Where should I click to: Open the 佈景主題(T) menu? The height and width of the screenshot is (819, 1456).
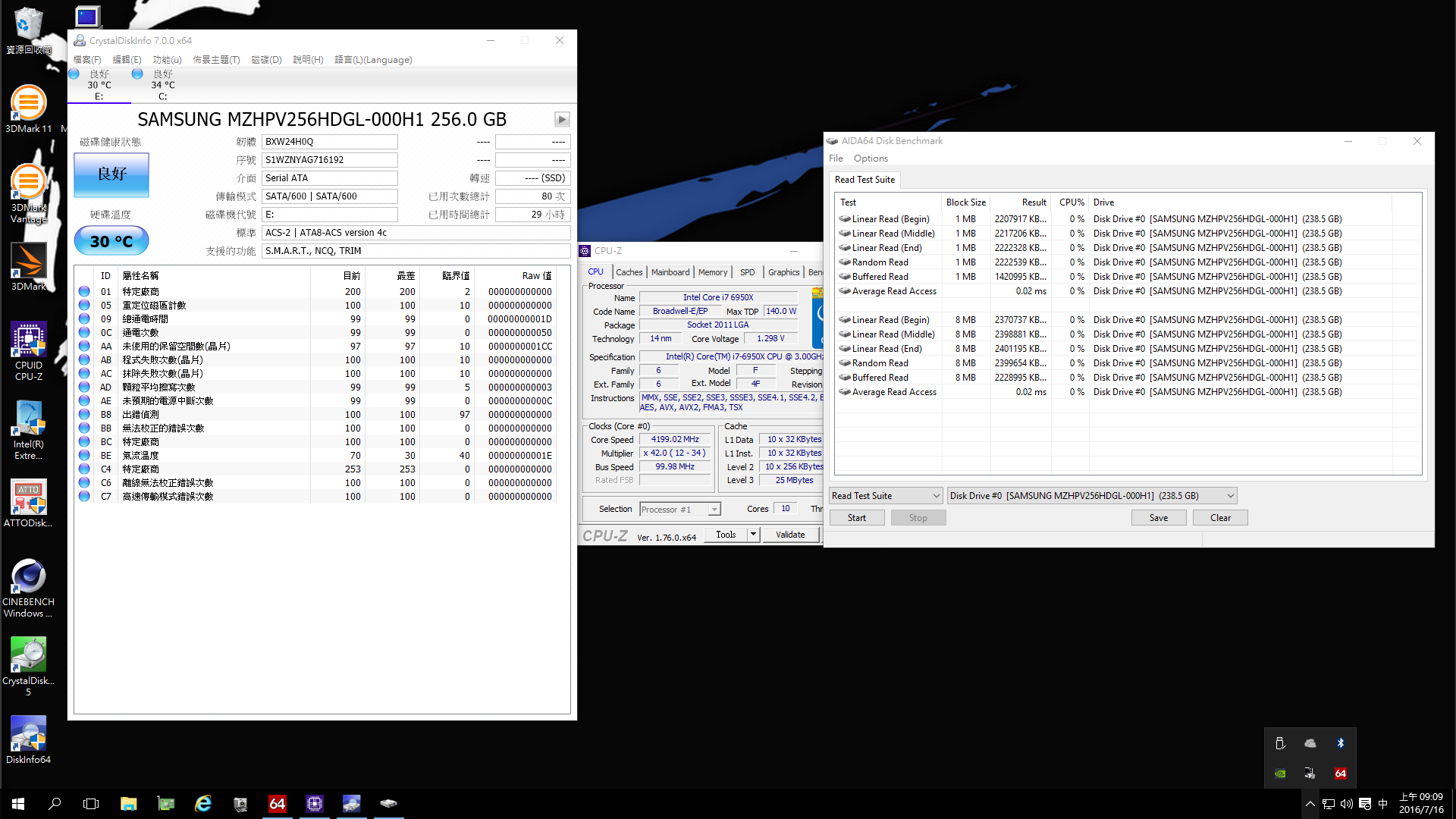(216, 60)
